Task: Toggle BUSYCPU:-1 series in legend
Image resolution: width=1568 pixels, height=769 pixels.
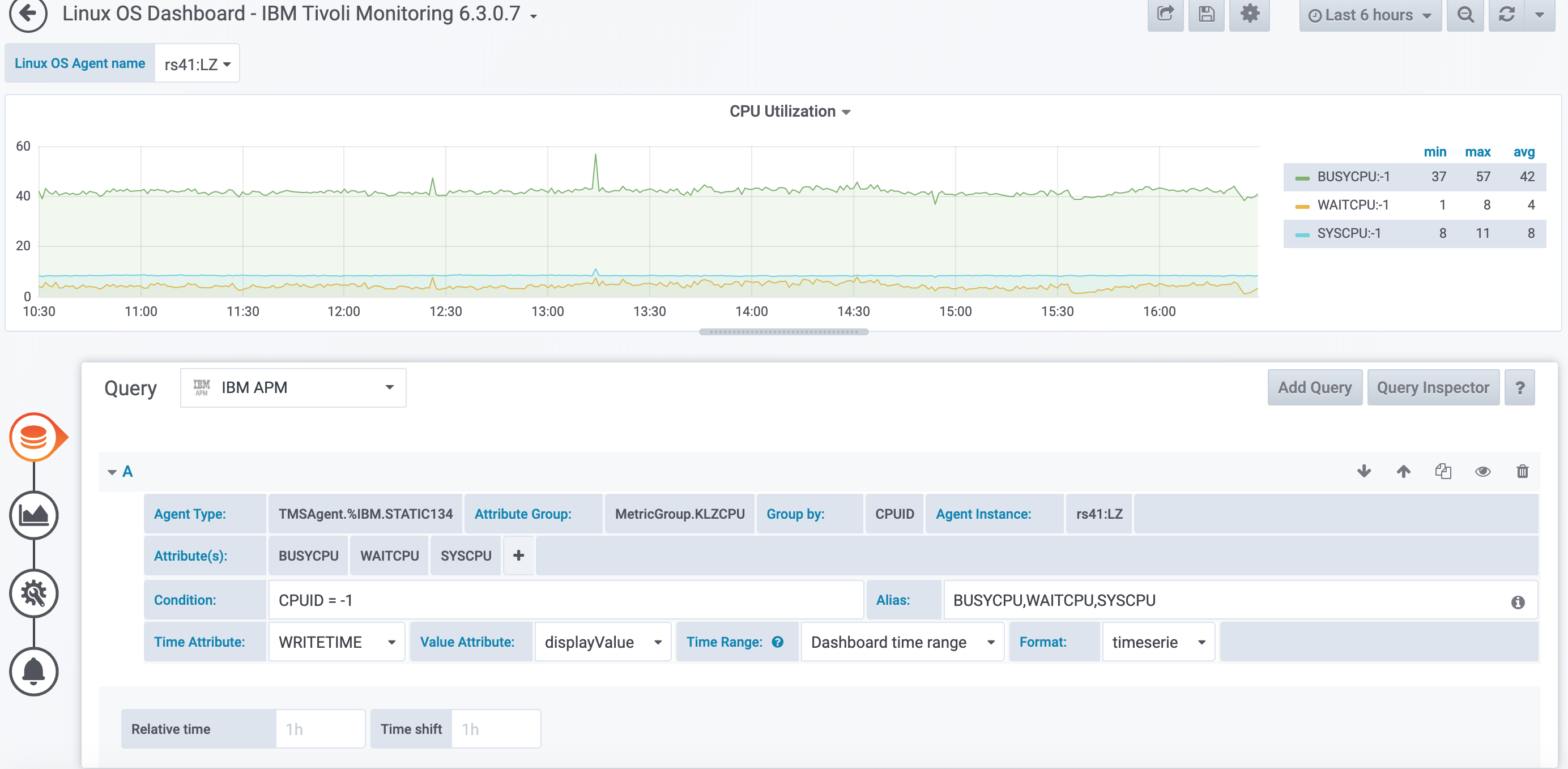Action: 1353,177
